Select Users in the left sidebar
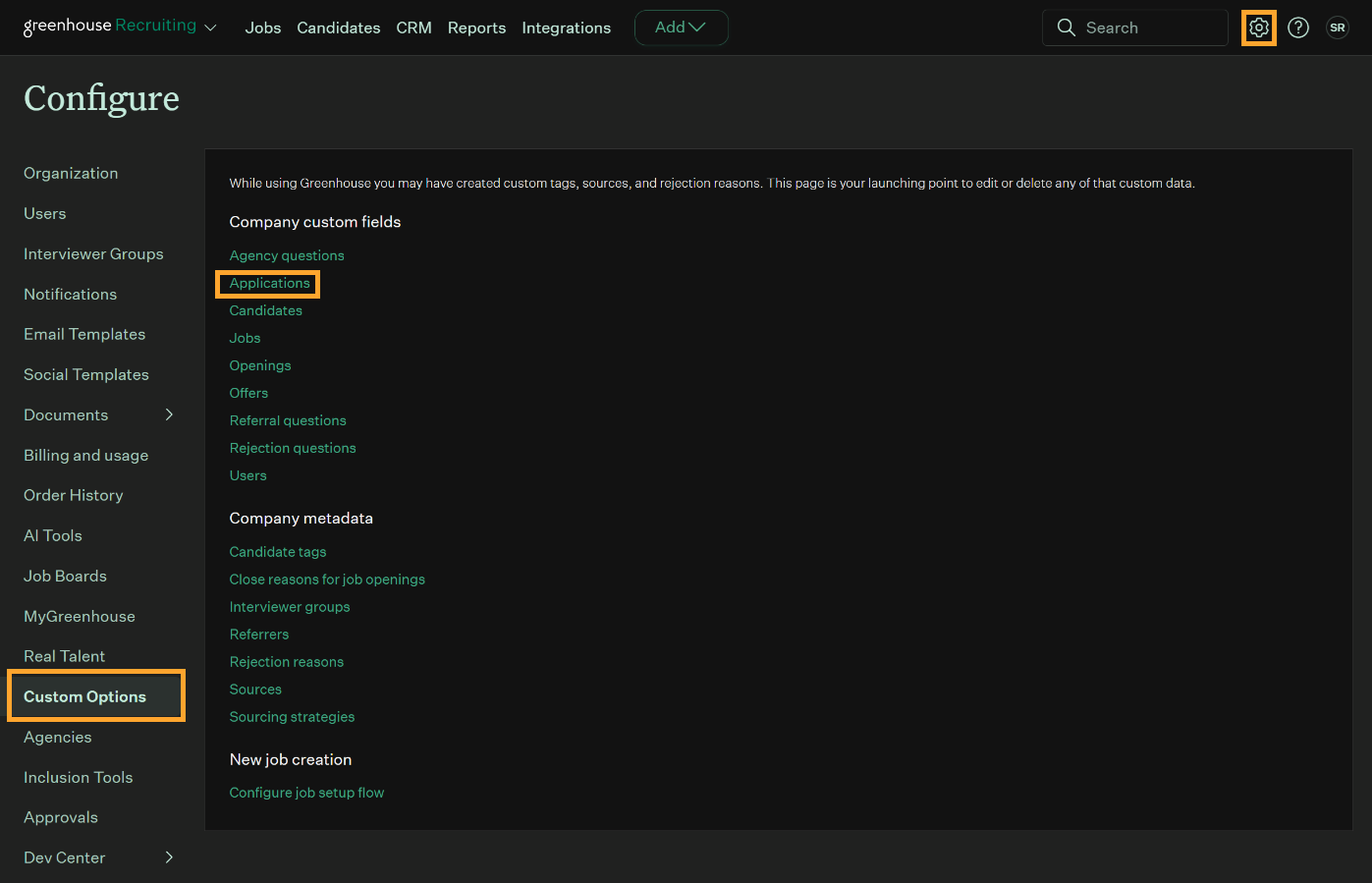The width and height of the screenshot is (1372, 883). [x=45, y=213]
